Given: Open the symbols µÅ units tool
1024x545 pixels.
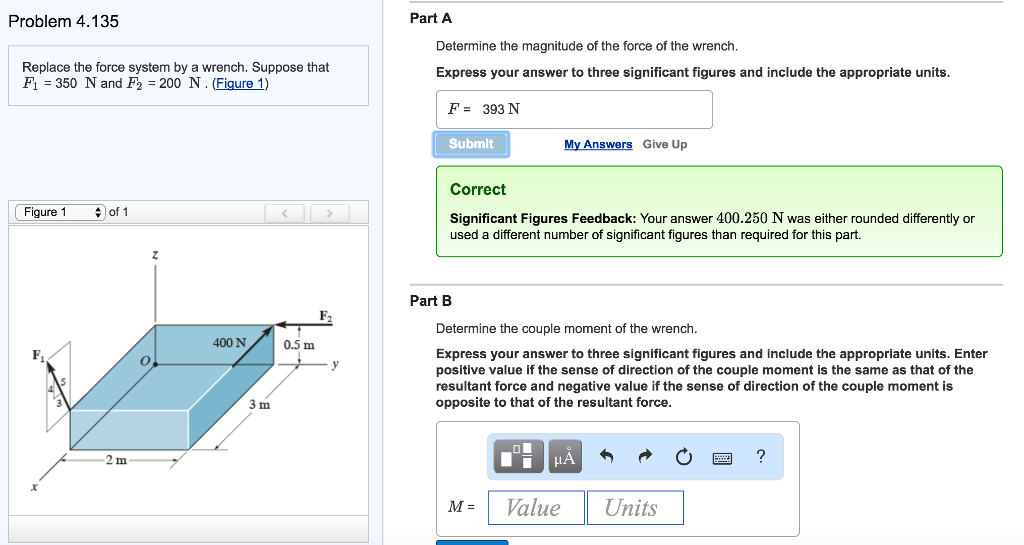Looking at the screenshot, I should tap(565, 456).
